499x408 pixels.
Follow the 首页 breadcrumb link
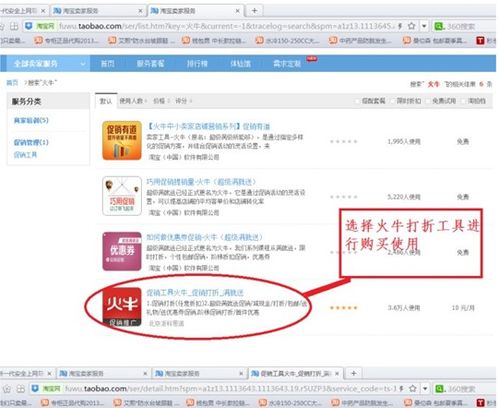pos(12,82)
